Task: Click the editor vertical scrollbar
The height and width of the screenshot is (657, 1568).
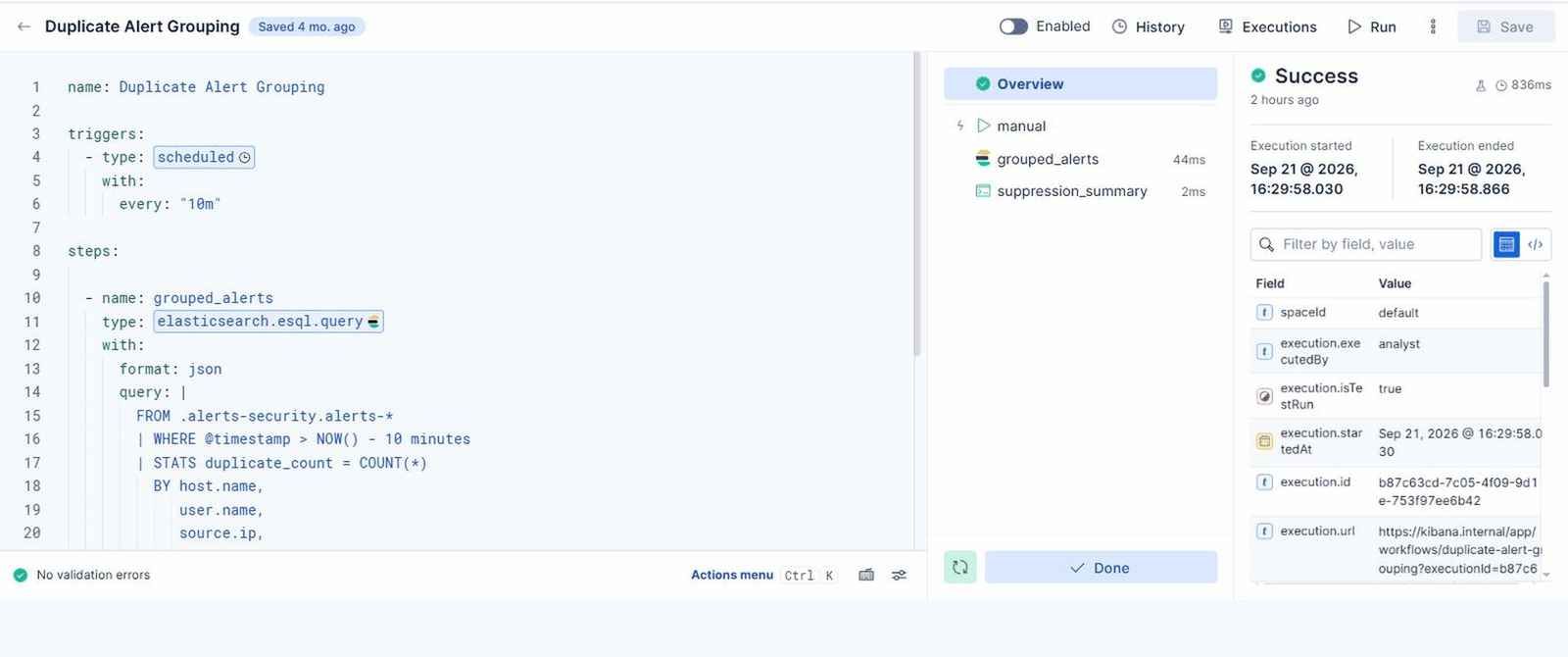Action: click(x=917, y=204)
